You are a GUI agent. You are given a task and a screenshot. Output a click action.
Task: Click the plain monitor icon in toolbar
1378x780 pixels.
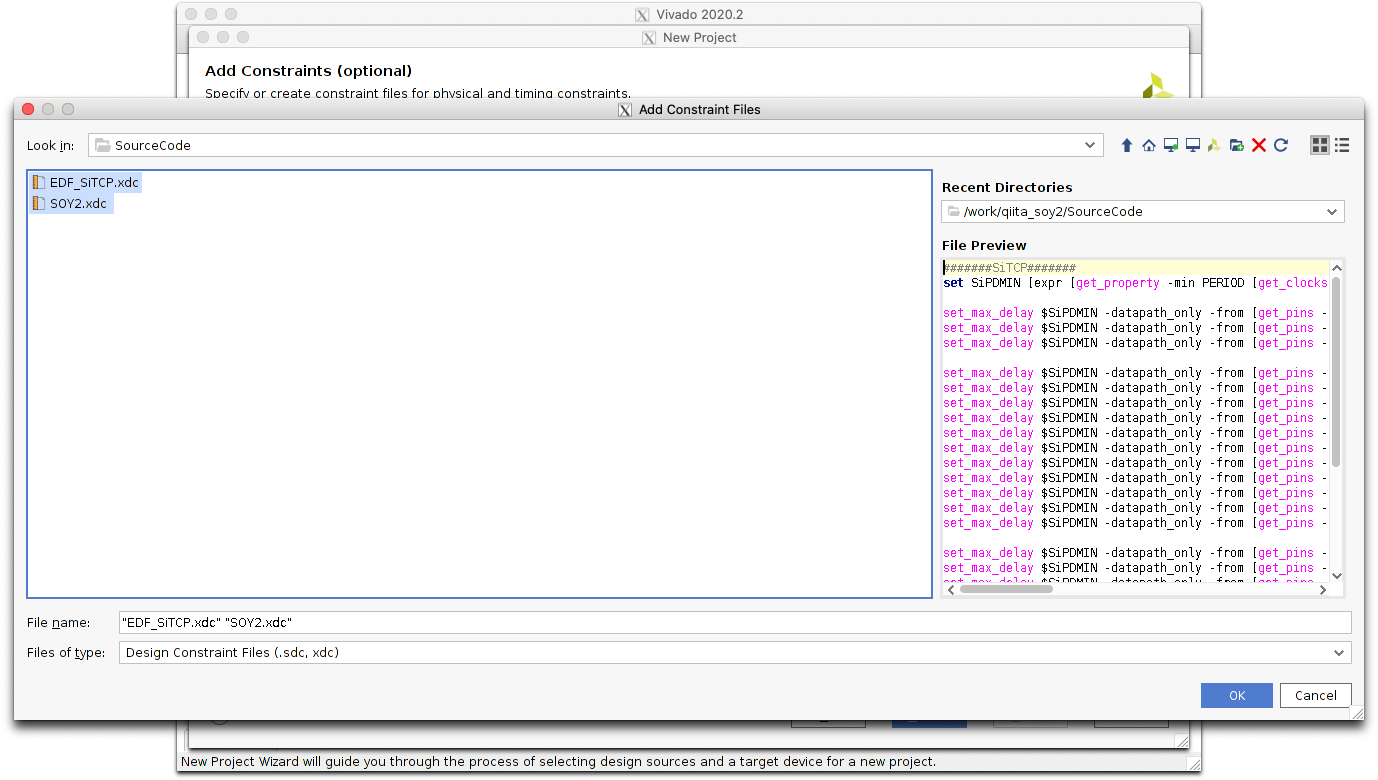click(1193, 145)
